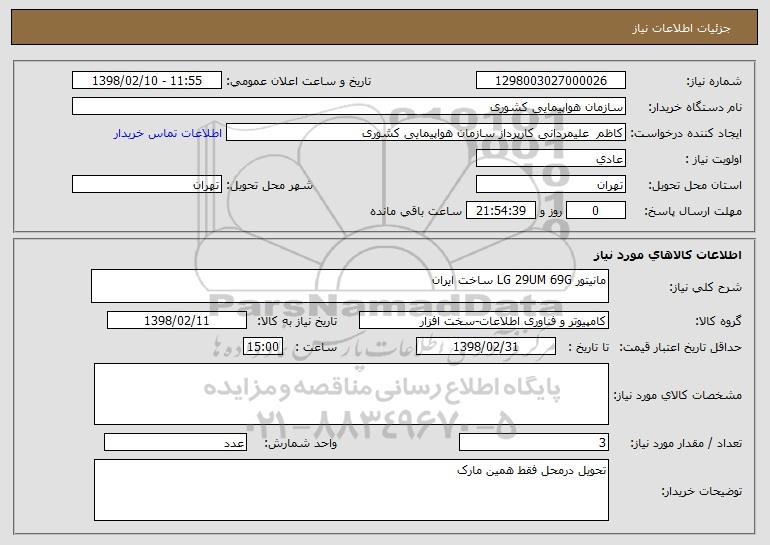Click label تاریخ نیاز به کالا

tap(297, 322)
